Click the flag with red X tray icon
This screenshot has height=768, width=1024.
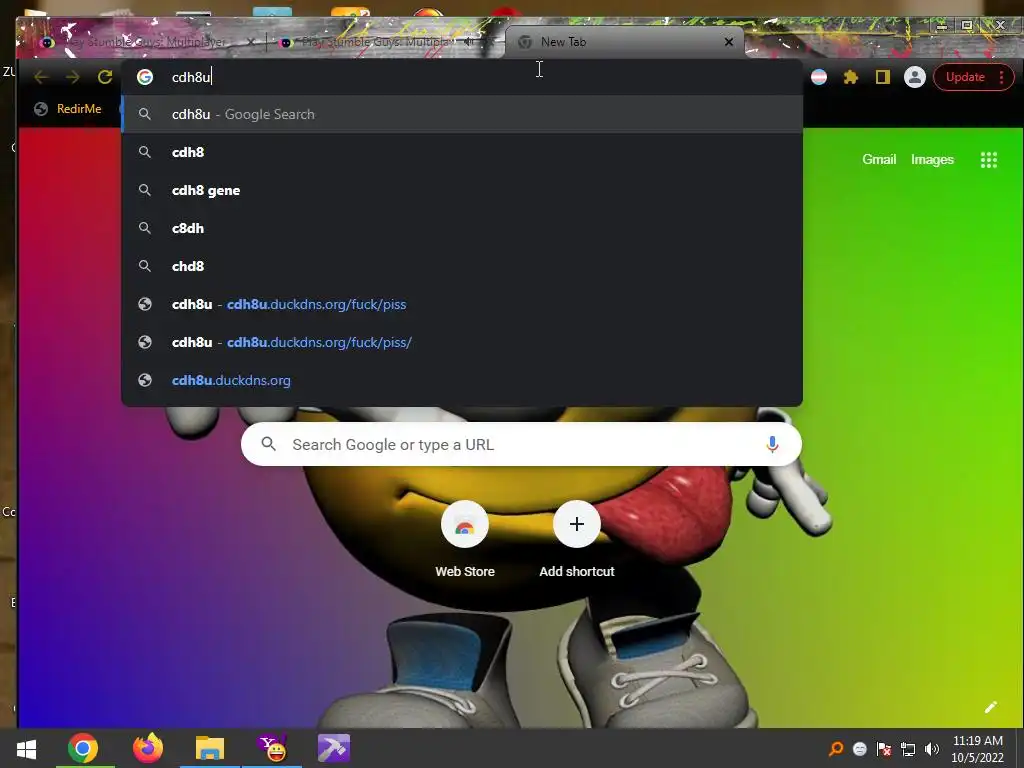[884, 748]
